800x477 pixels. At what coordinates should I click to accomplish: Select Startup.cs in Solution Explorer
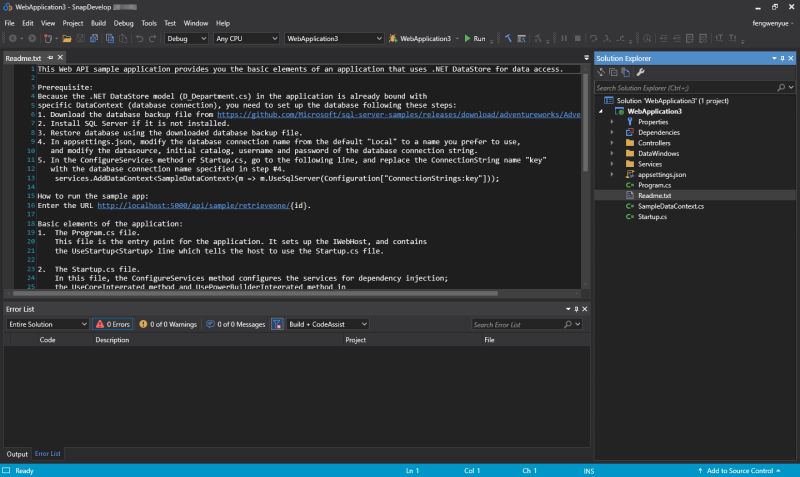(652, 217)
